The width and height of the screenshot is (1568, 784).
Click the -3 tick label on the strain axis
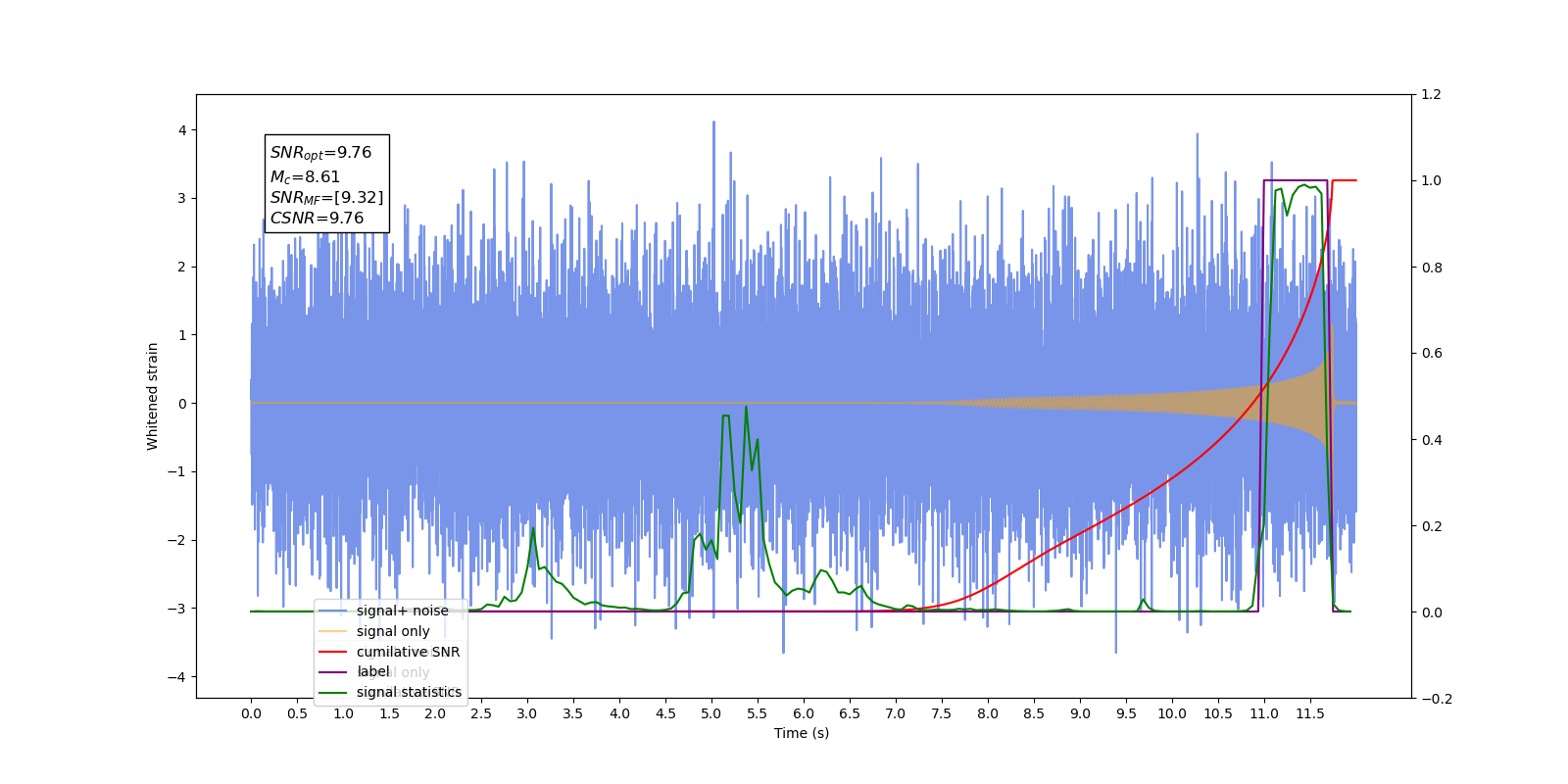[x=176, y=609]
